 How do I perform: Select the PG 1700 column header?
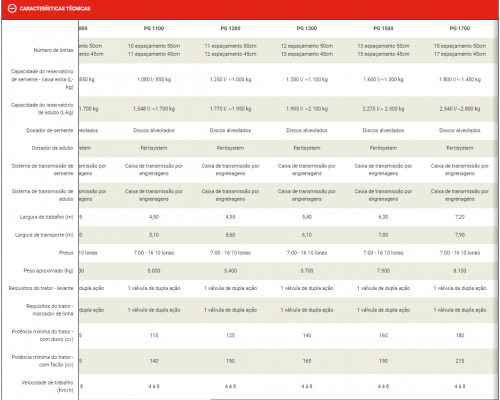[x=460, y=28]
